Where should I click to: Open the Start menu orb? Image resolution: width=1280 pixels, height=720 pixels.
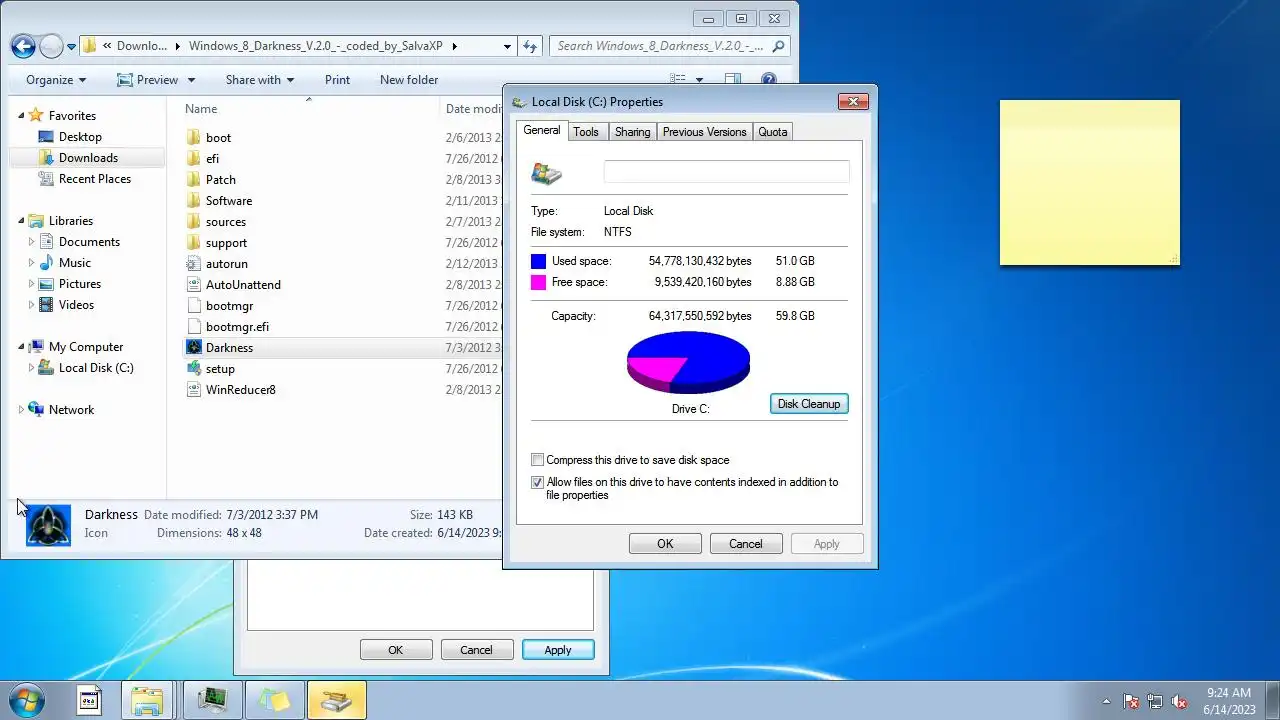[26, 700]
